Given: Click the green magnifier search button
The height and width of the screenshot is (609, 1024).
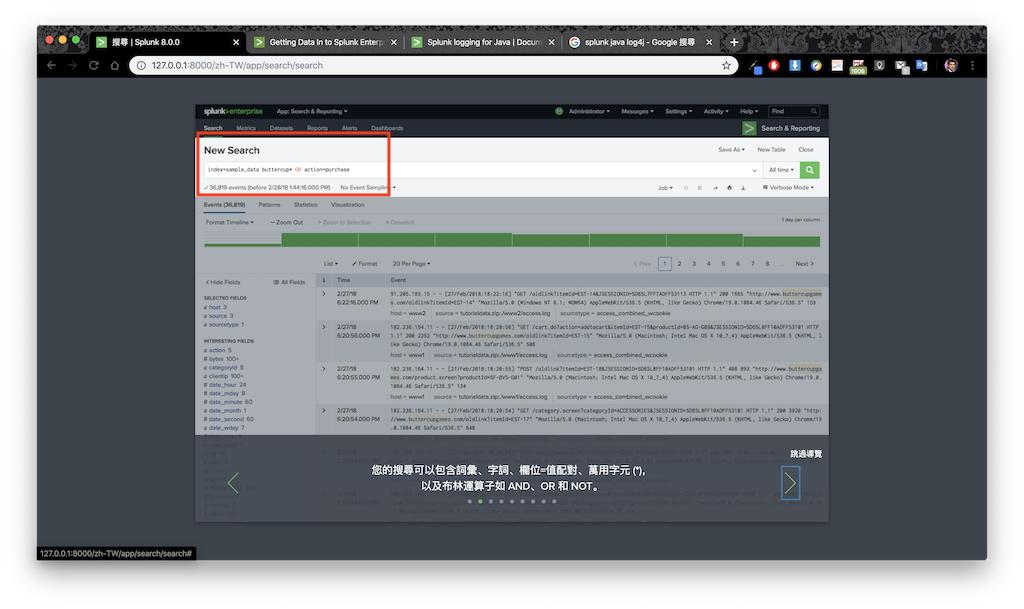Looking at the screenshot, I should (x=809, y=170).
